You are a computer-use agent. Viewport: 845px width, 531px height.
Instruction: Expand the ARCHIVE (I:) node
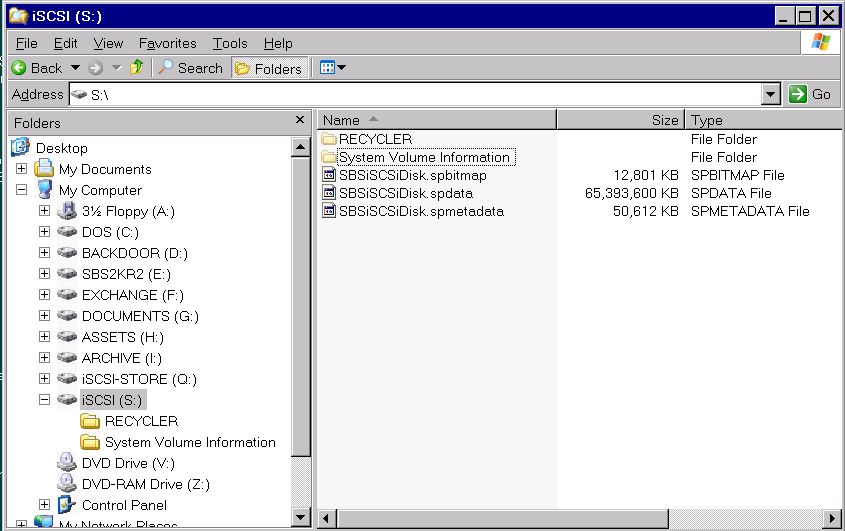click(x=45, y=358)
